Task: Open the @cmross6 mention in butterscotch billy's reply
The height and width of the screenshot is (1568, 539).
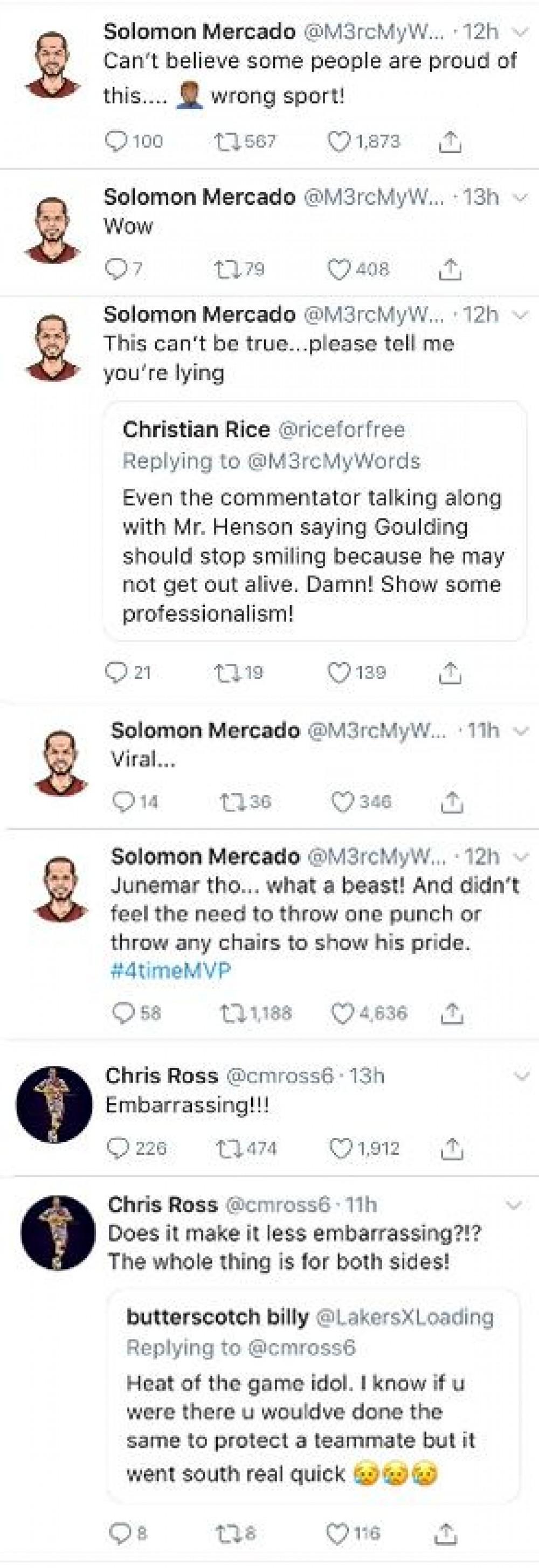Action: [x=301, y=1348]
